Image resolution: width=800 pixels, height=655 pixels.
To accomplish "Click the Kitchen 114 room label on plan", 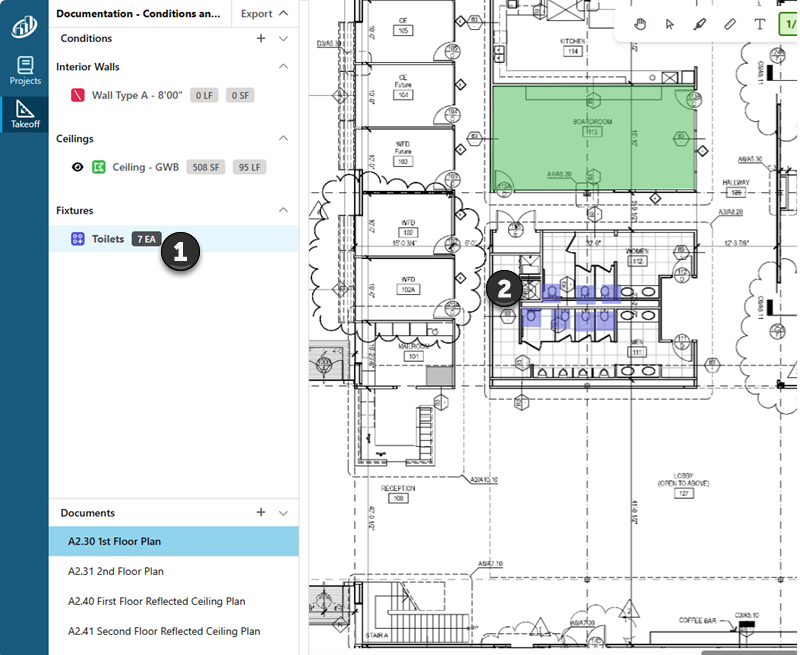I will (x=572, y=46).
